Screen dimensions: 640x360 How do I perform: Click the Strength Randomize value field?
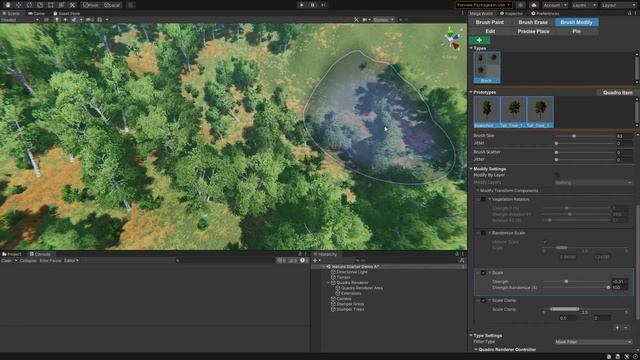click(x=620, y=287)
